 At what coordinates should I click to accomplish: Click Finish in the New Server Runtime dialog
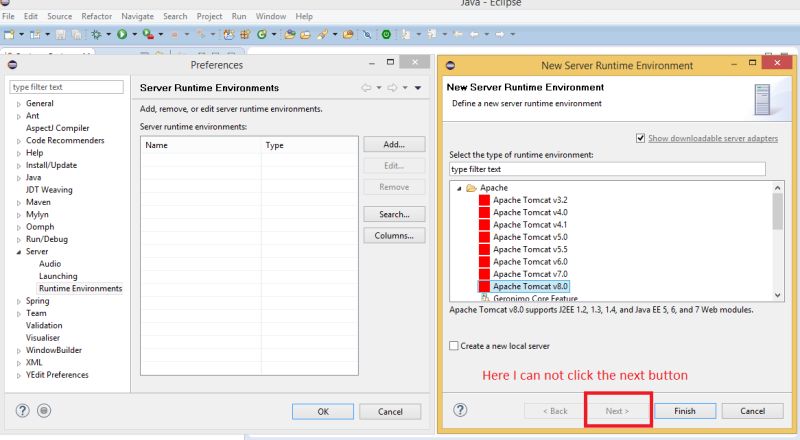click(x=685, y=411)
